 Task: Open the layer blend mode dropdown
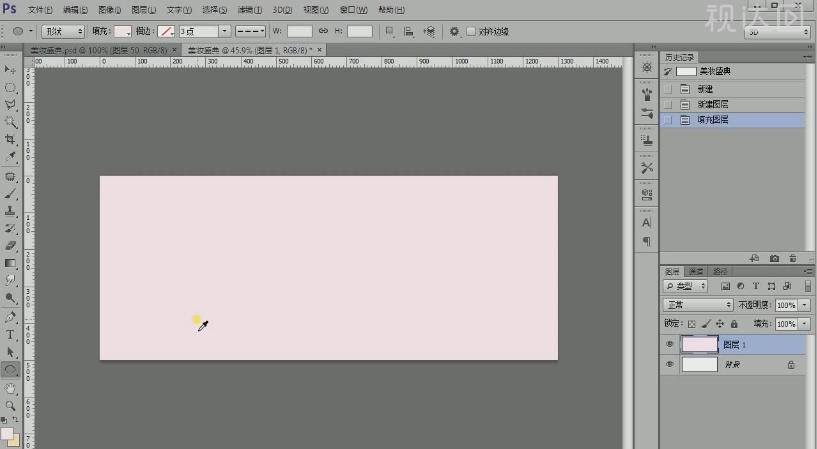click(x=698, y=305)
